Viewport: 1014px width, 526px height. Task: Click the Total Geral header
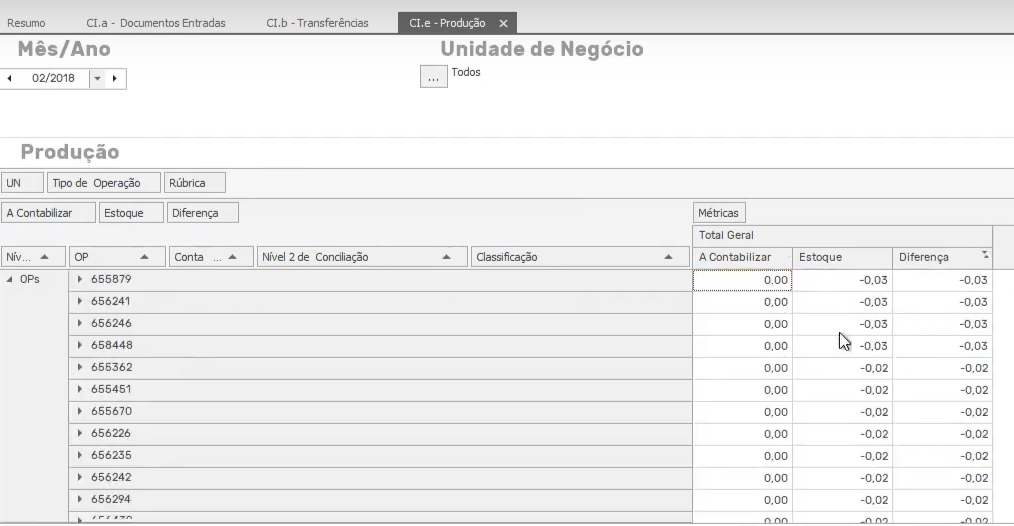coord(843,235)
